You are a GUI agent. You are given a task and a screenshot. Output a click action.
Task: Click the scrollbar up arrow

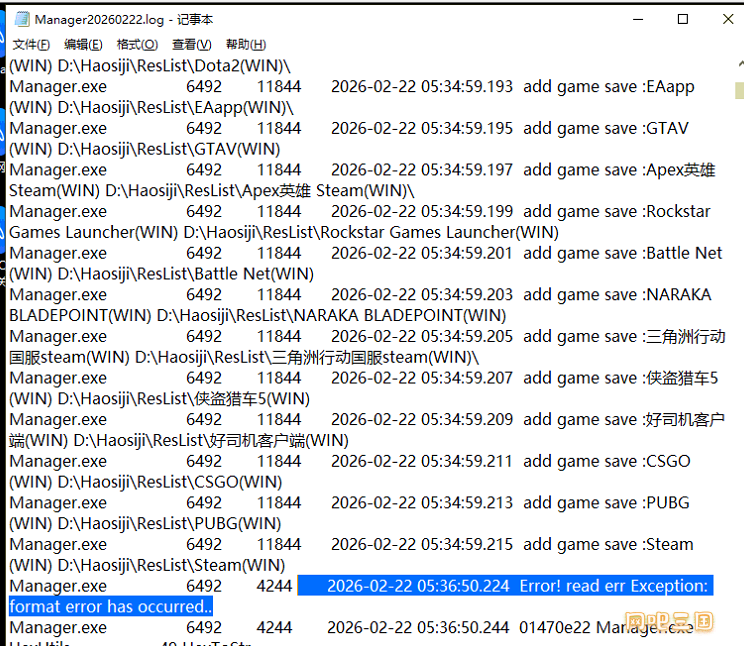tap(740, 64)
